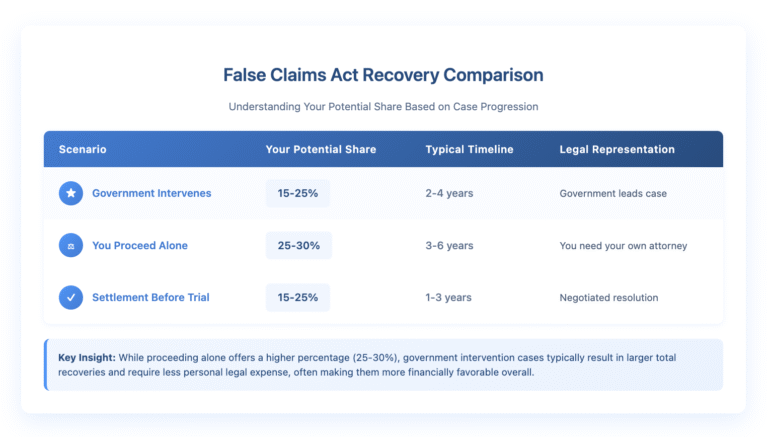The width and height of the screenshot is (768, 437).
Task: Click the scales icon beside You Proceed Alone
Action: (x=71, y=245)
